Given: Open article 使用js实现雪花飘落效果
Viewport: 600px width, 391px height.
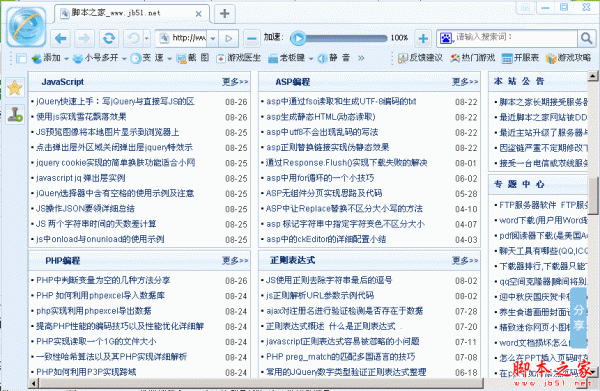Looking at the screenshot, I should point(81,117).
